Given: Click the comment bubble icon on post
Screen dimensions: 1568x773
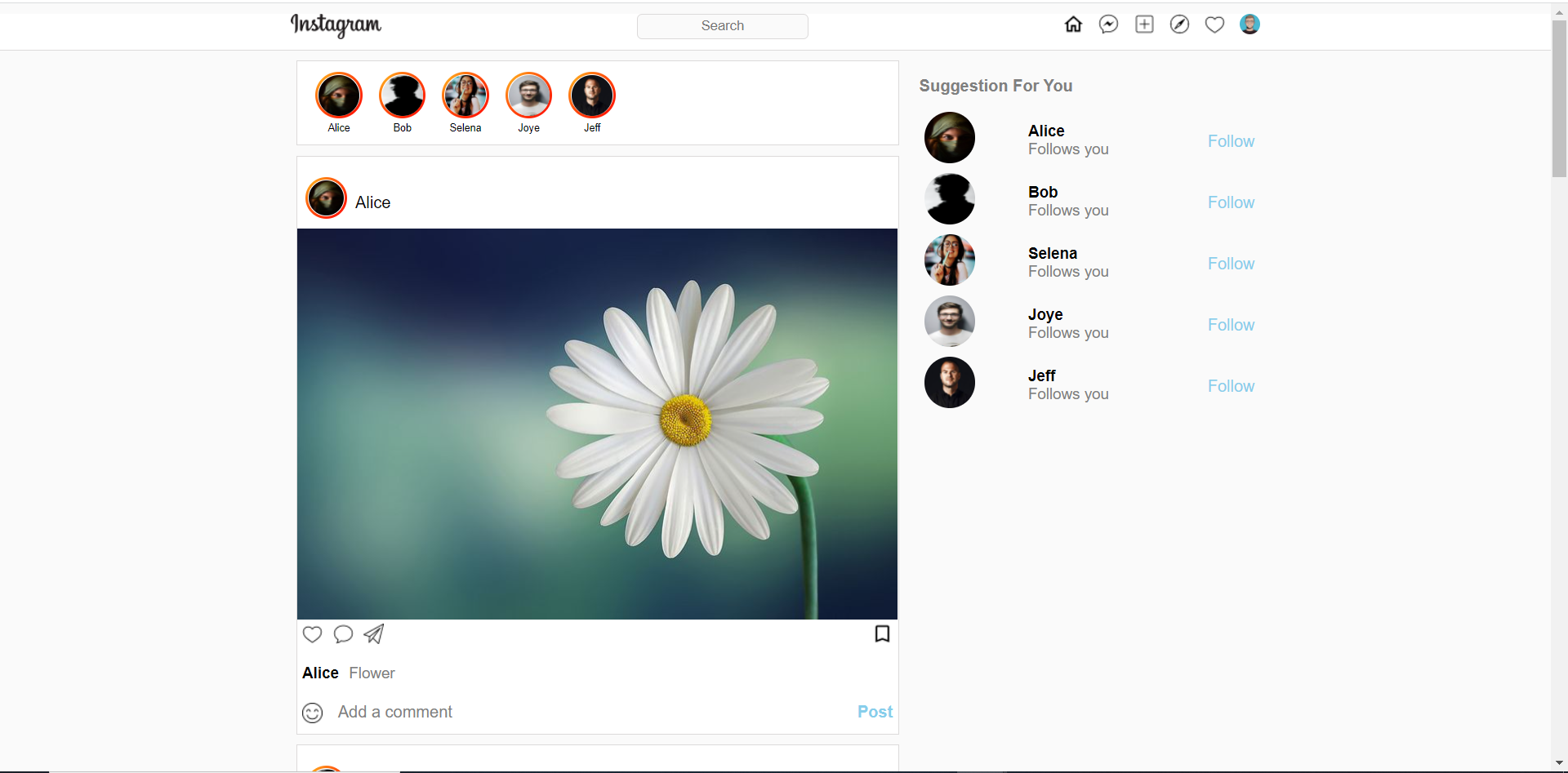Looking at the screenshot, I should pos(343,634).
